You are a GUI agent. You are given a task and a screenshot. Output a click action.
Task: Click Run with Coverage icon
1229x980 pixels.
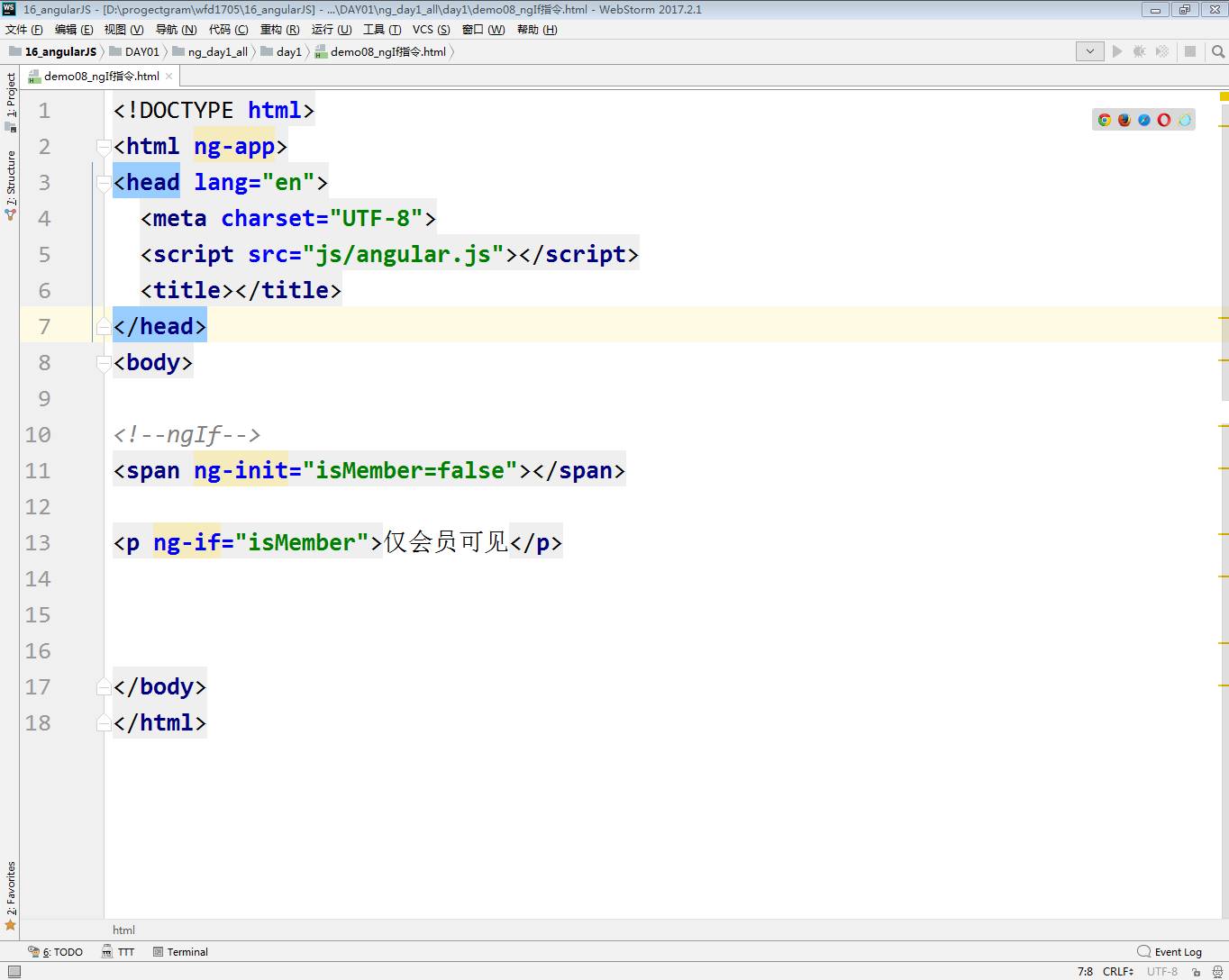click(x=1162, y=51)
